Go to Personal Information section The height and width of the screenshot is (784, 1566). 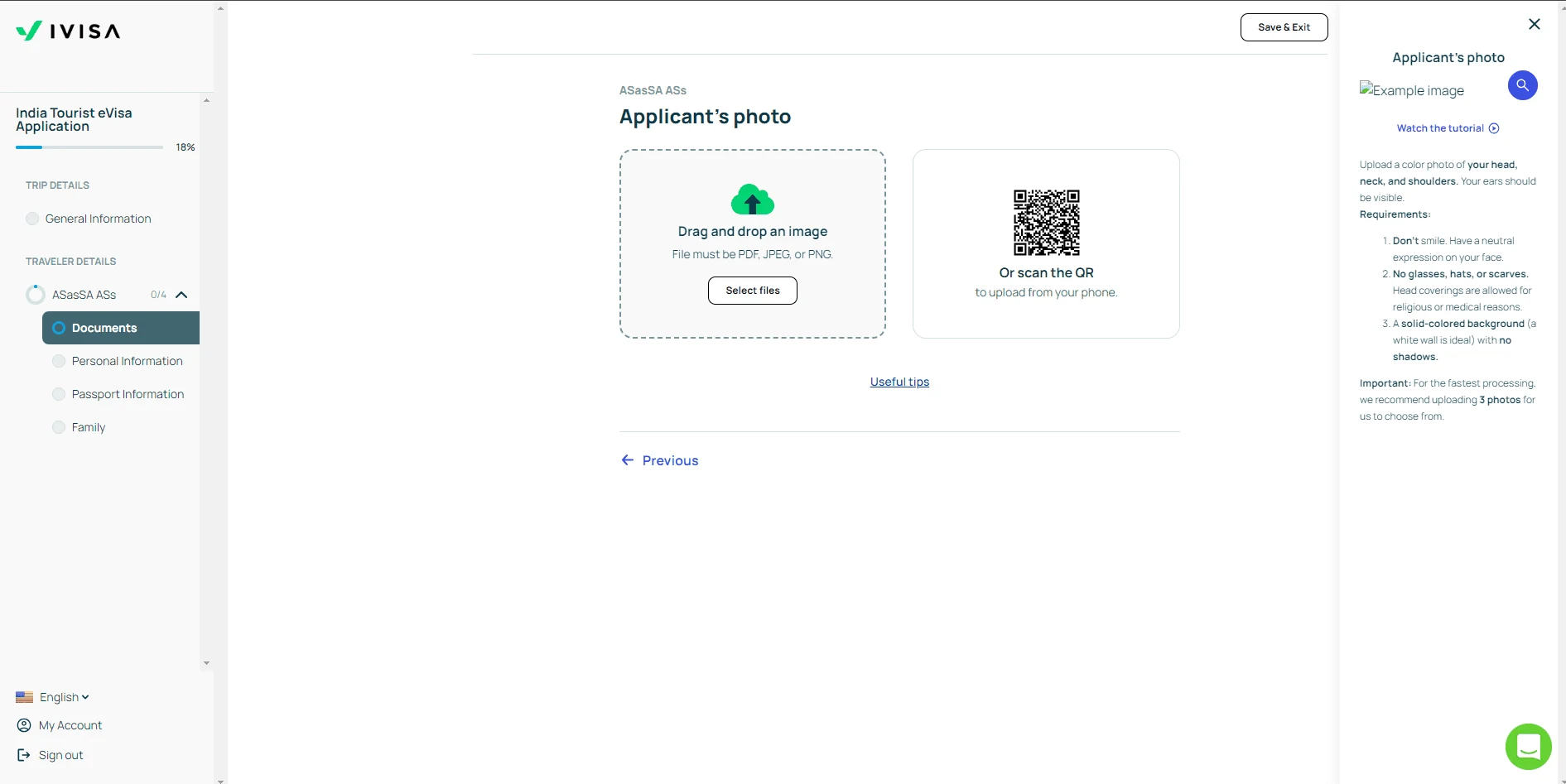(x=128, y=361)
